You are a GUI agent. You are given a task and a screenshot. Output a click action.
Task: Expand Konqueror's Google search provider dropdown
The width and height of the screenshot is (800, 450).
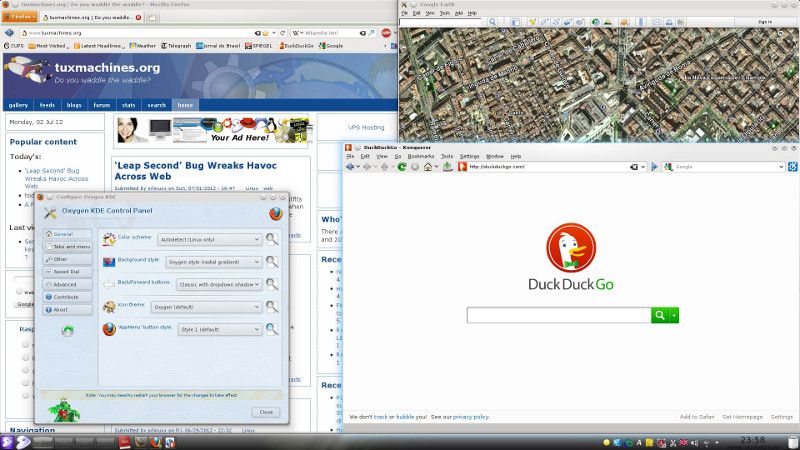coord(781,167)
